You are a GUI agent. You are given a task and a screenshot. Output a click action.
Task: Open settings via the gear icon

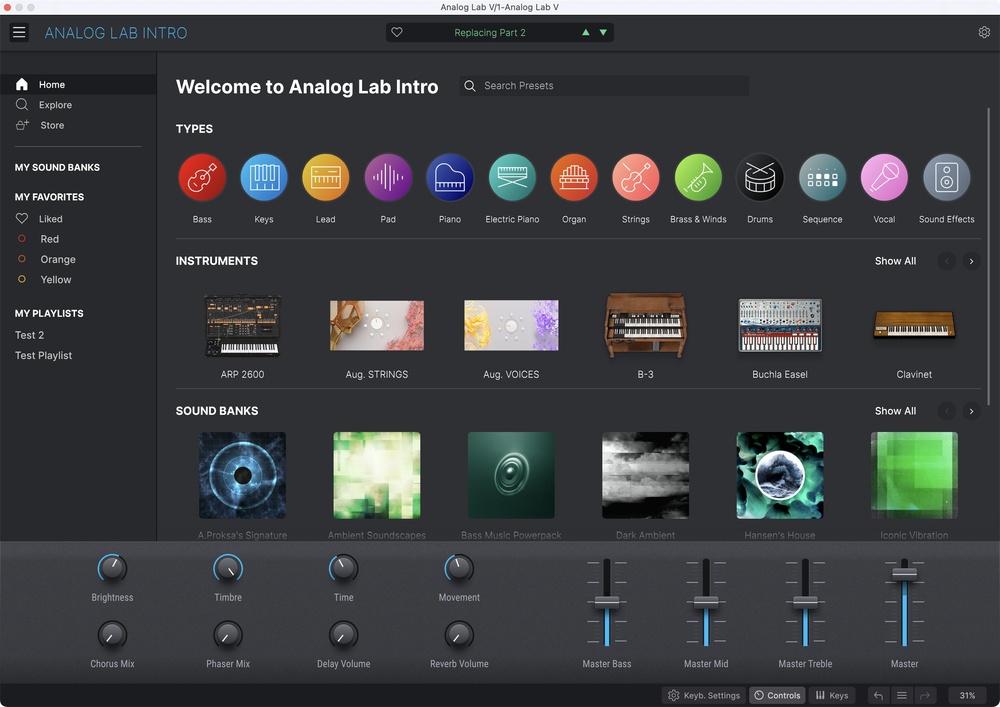[984, 33]
